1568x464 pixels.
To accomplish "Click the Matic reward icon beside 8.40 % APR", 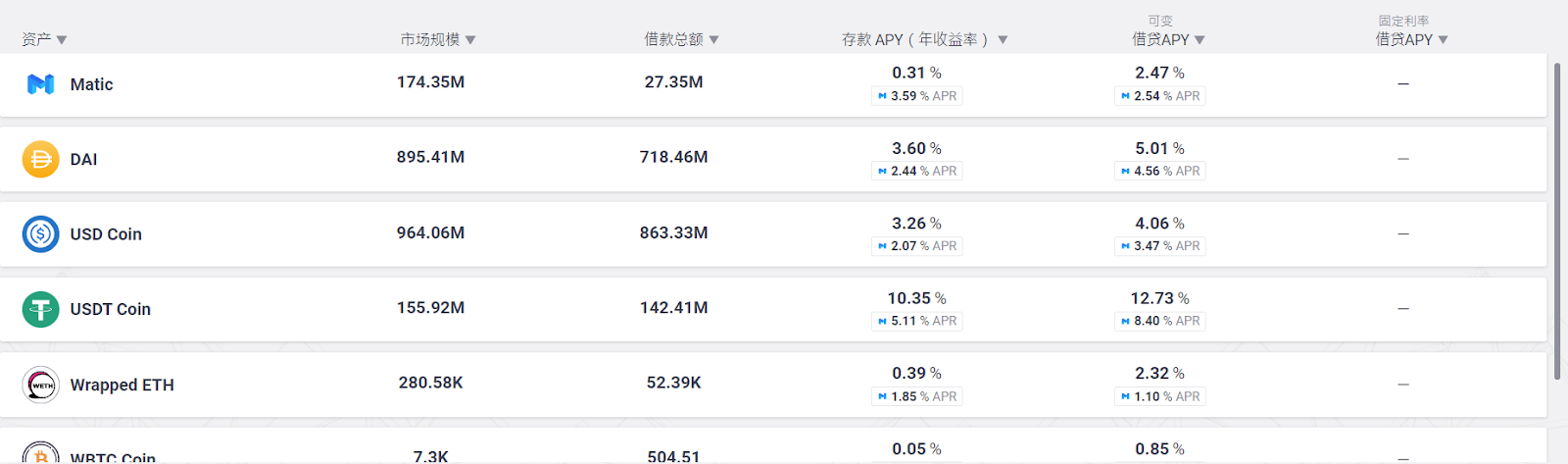I will [x=1125, y=321].
